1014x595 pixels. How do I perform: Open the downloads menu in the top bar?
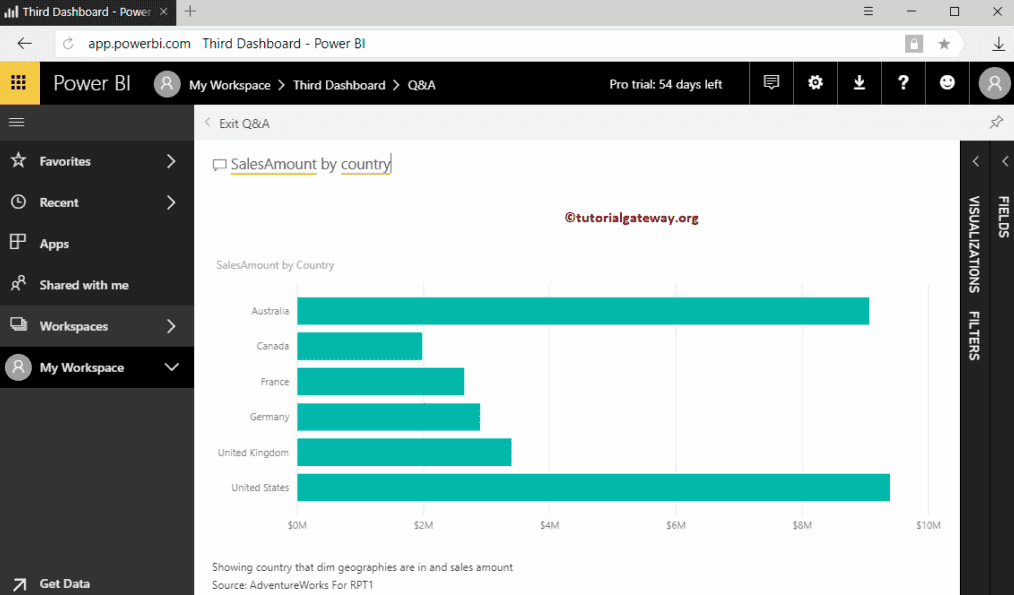tap(859, 83)
